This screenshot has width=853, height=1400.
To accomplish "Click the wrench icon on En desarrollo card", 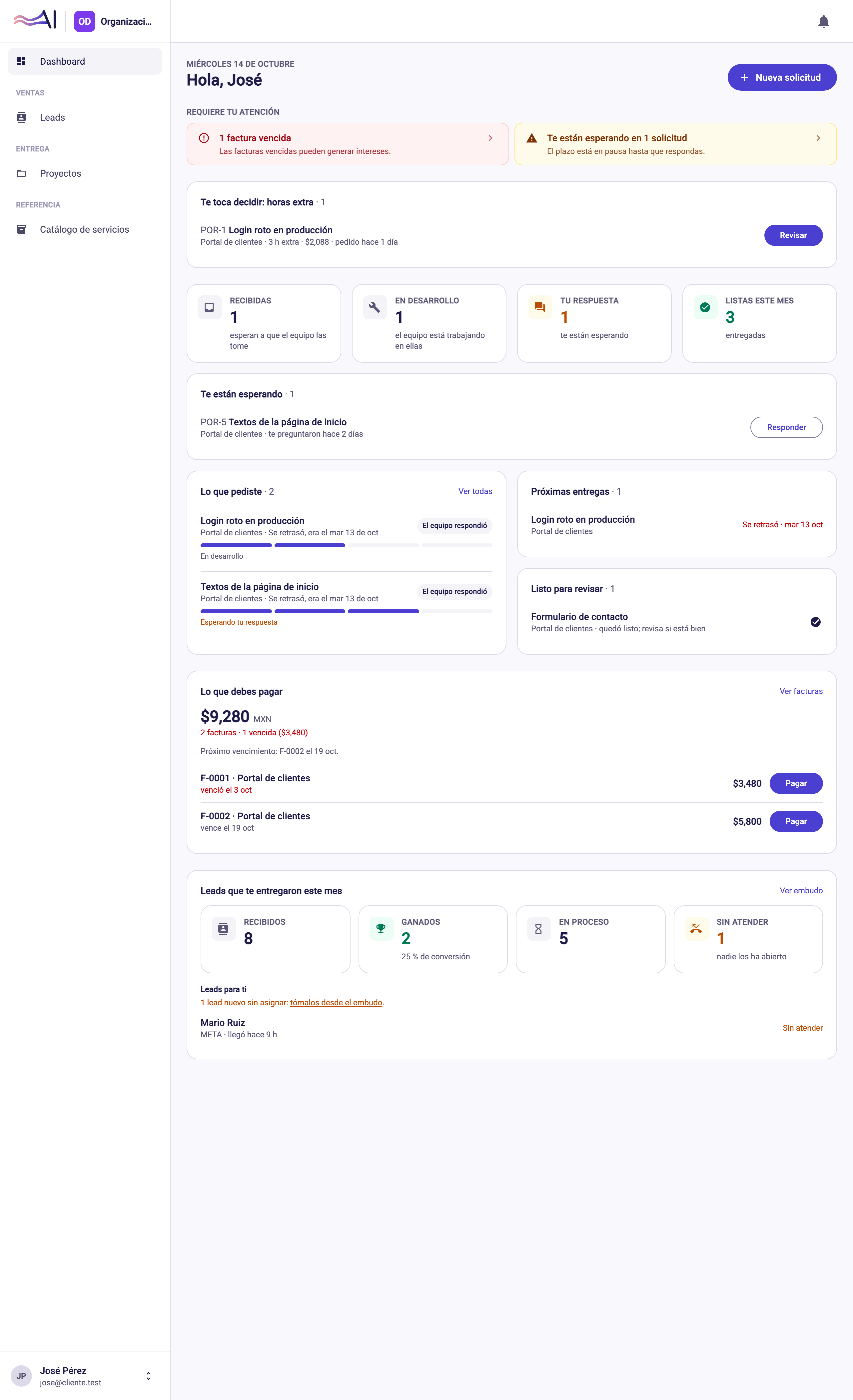I will click(375, 307).
